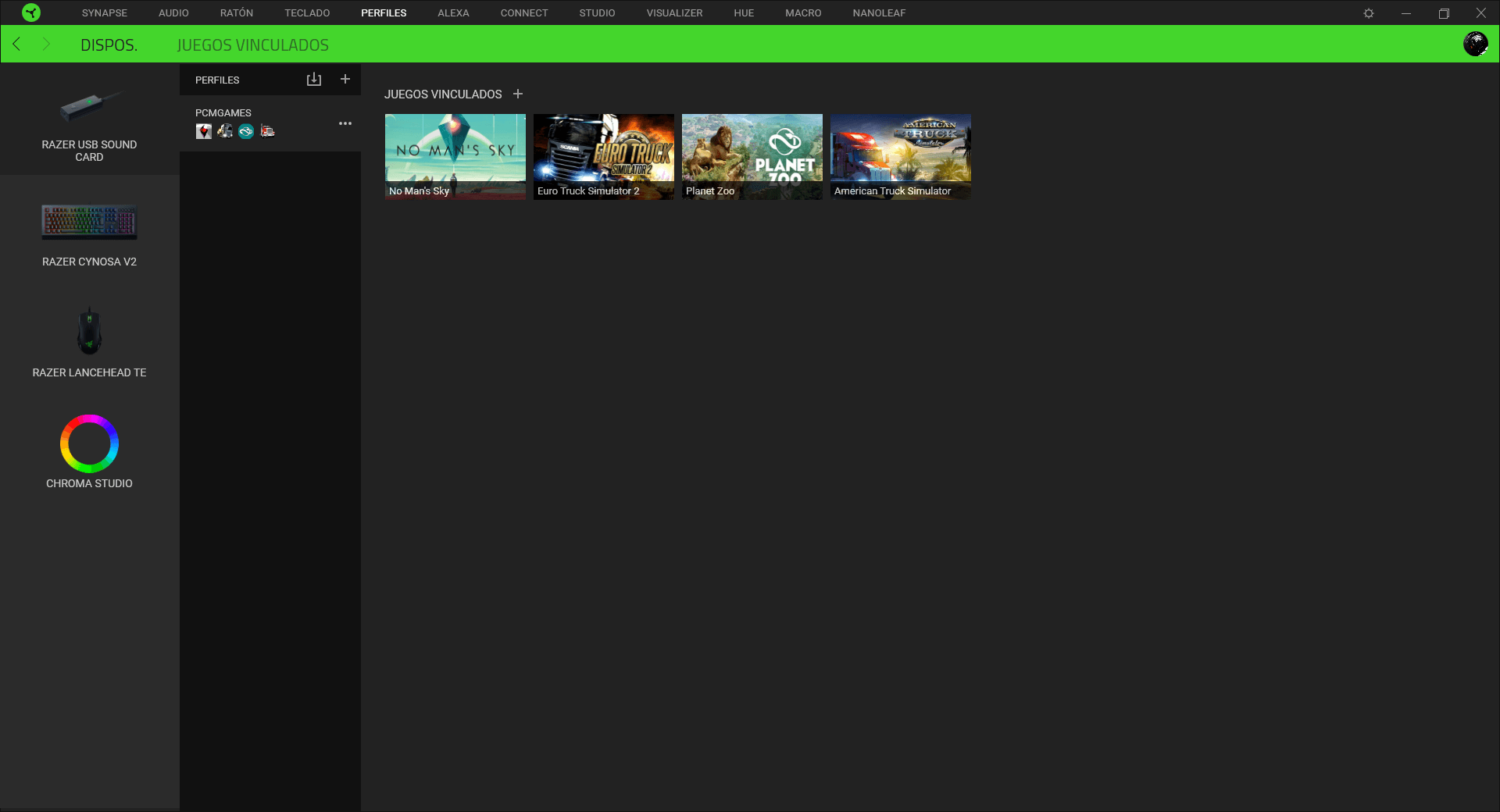Open settings gear icon

1369,13
